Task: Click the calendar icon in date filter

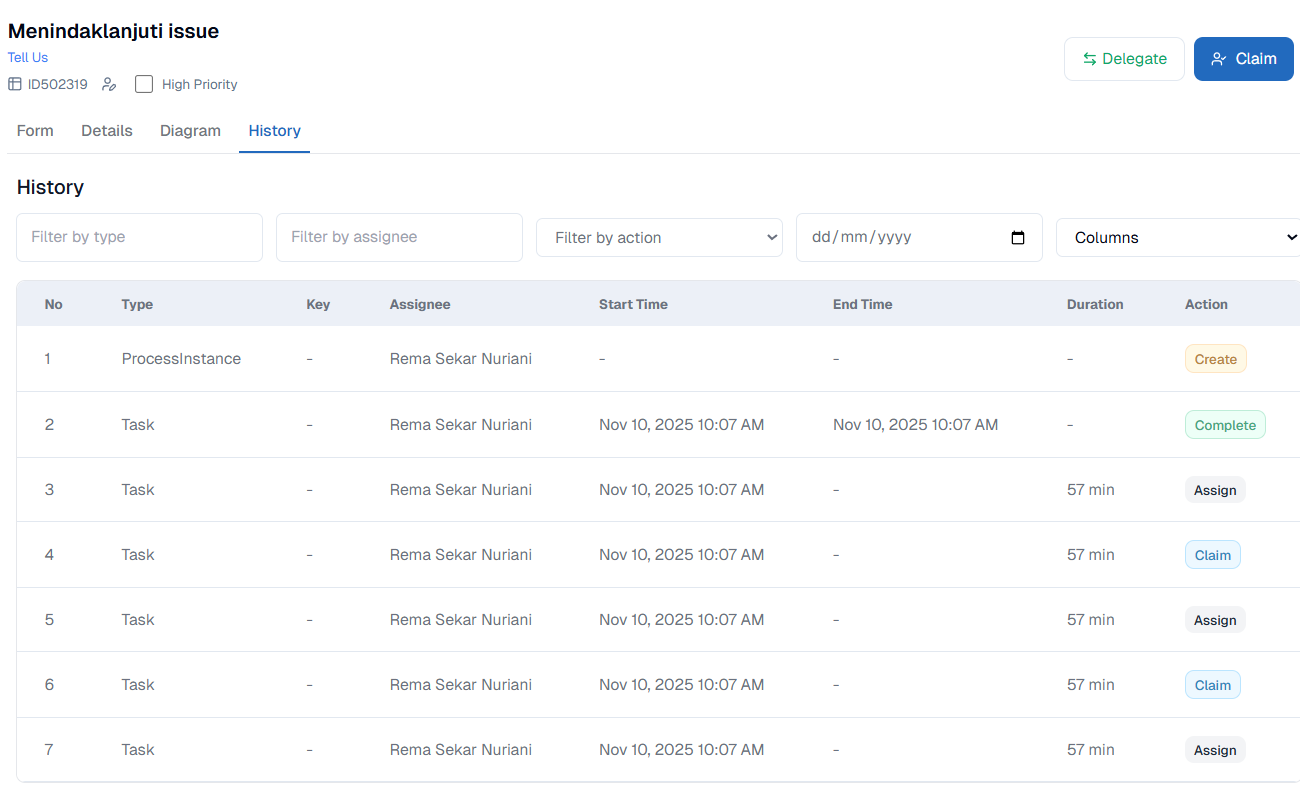Action: coord(1018,238)
